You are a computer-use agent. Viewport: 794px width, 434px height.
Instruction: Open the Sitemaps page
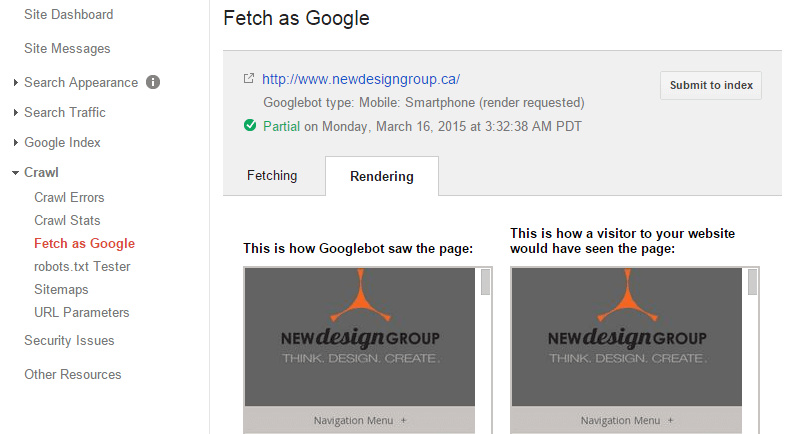61,290
